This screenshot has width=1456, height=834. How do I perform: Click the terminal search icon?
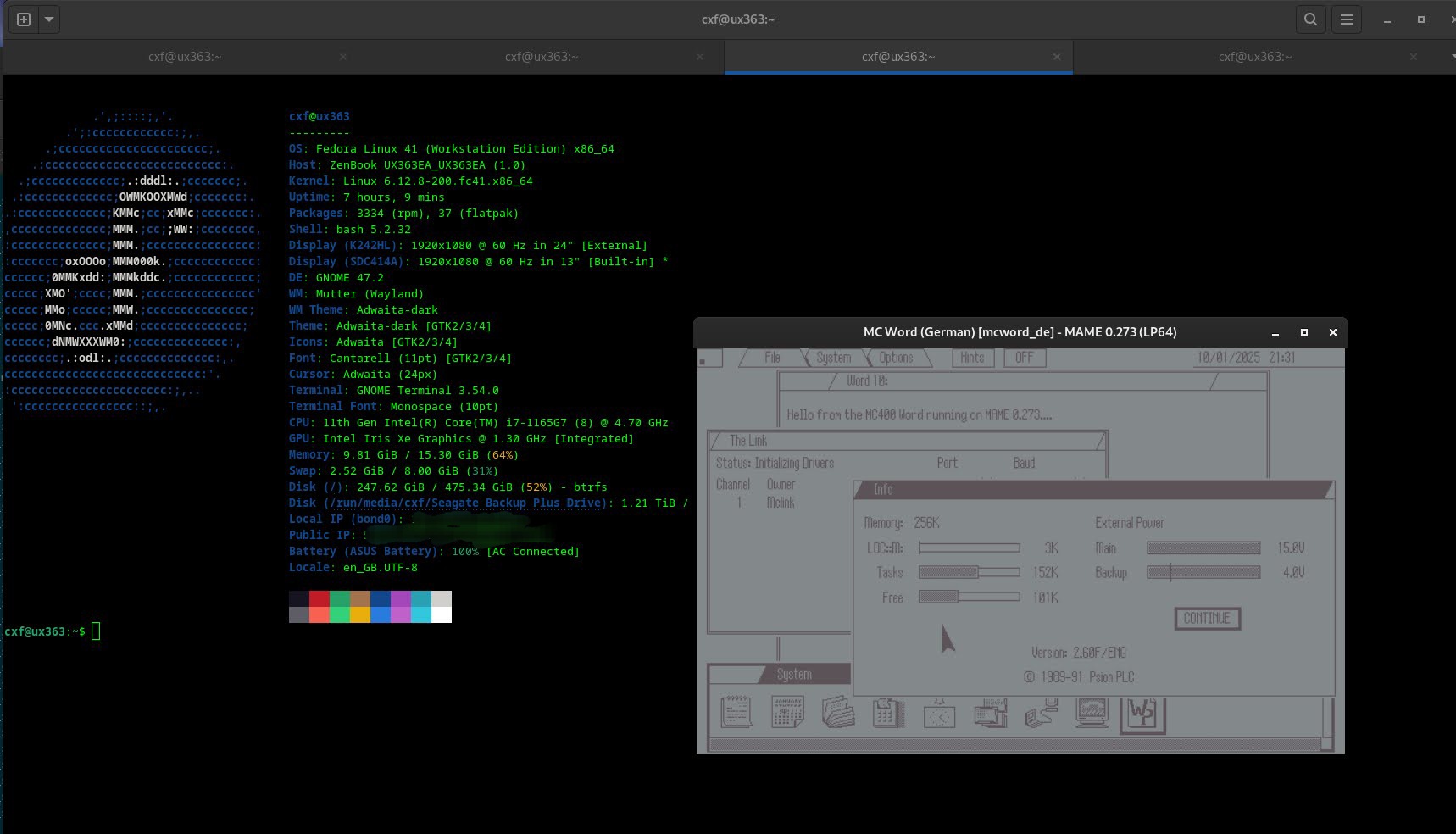1310,19
